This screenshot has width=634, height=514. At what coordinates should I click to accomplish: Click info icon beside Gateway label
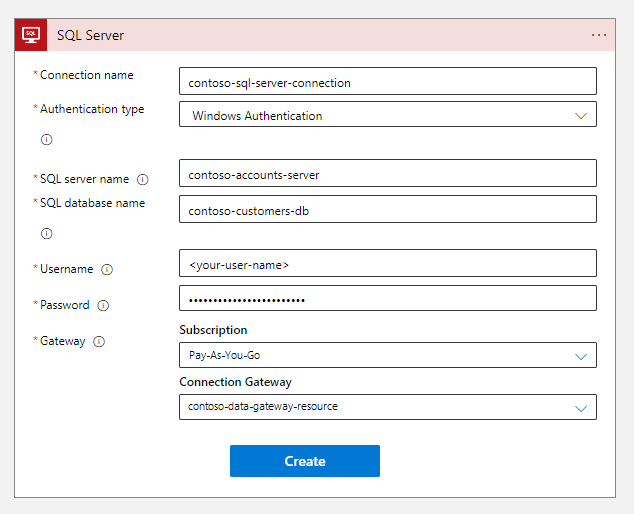click(99, 341)
